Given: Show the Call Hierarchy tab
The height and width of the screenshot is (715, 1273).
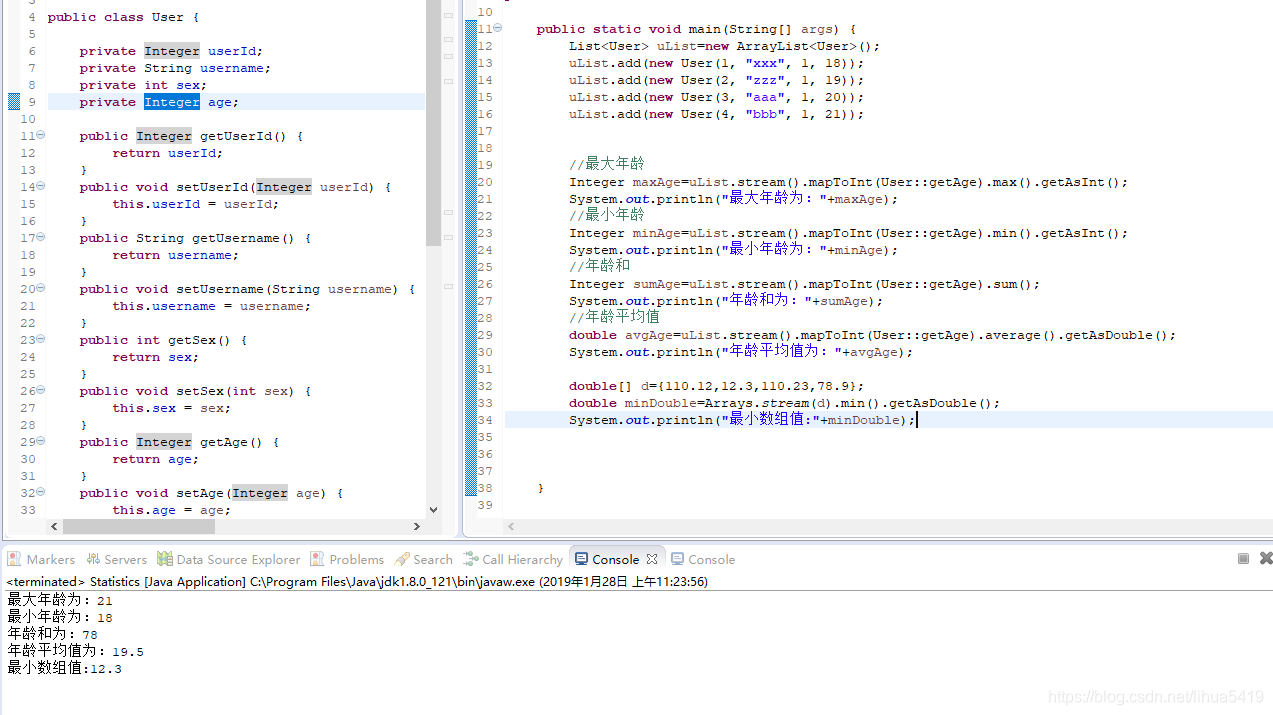Looking at the screenshot, I should tap(513, 559).
